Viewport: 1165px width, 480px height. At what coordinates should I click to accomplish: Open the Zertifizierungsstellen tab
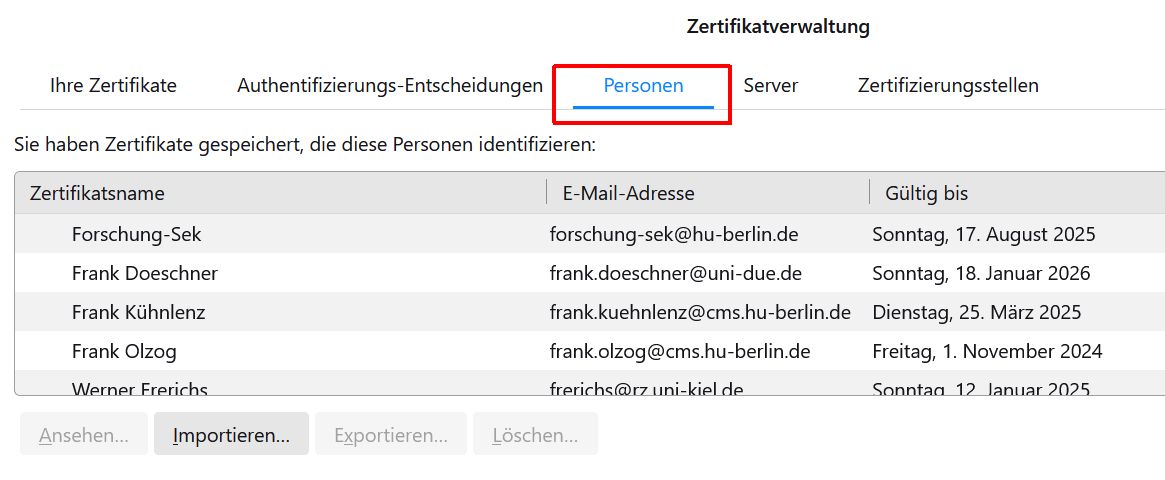click(x=947, y=86)
